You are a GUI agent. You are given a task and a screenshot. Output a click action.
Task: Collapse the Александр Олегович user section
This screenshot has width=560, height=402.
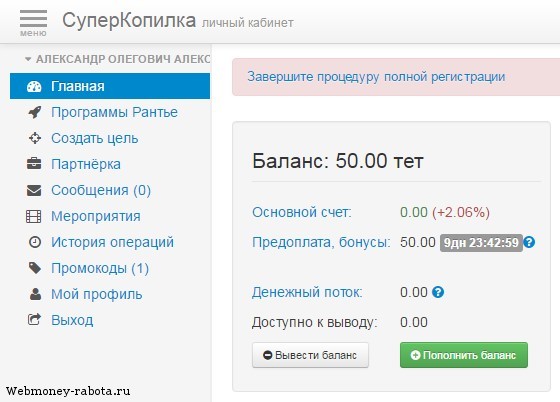coord(118,59)
